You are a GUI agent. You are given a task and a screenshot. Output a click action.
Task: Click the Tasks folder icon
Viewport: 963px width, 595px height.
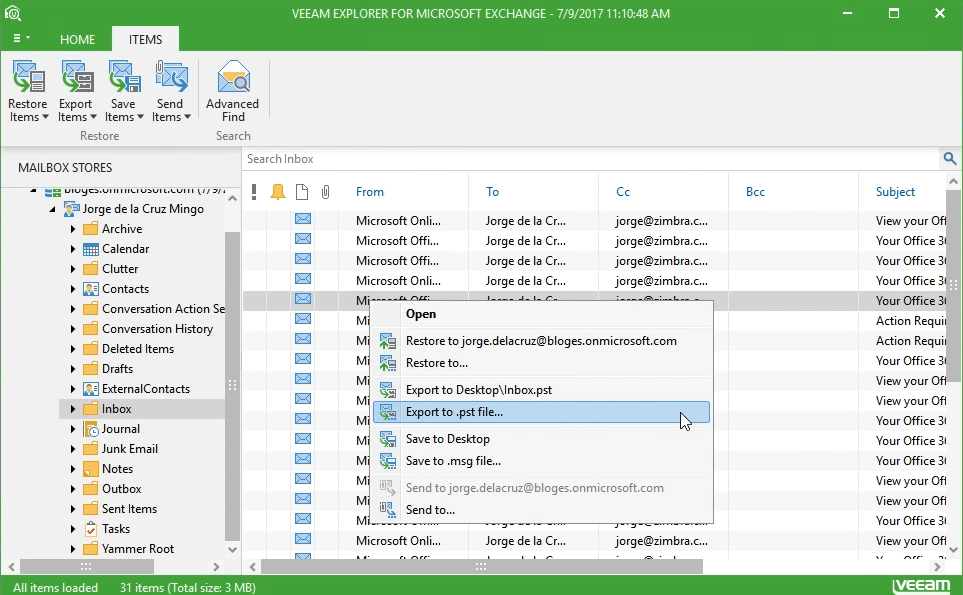tap(90, 529)
